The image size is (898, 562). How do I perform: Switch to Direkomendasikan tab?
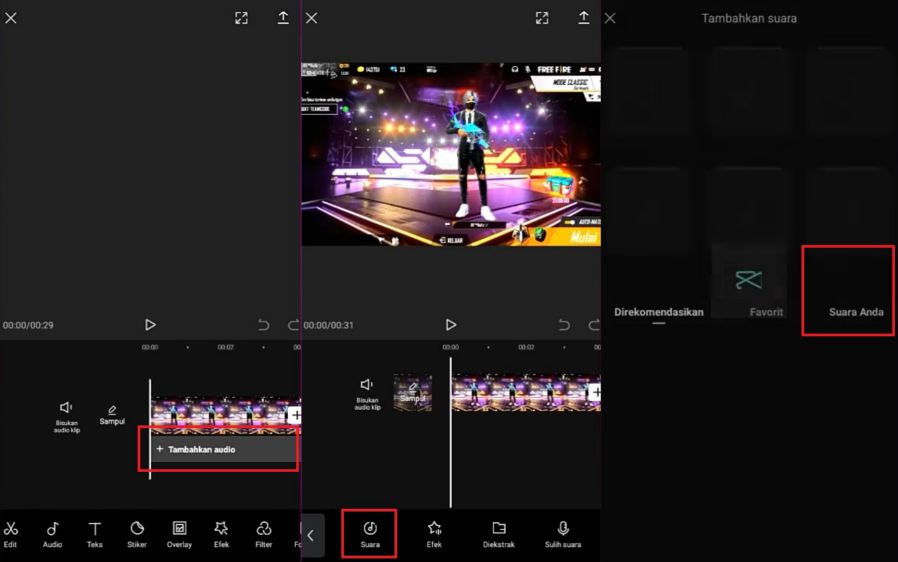click(x=659, y=312)
